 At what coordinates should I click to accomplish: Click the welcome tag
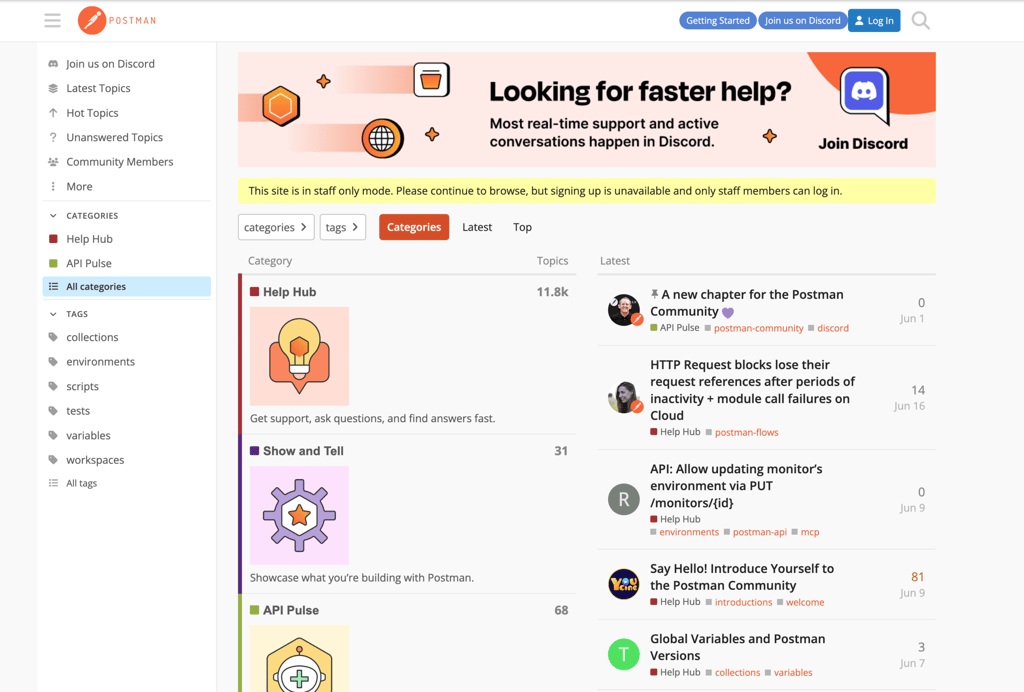point(805,603)
